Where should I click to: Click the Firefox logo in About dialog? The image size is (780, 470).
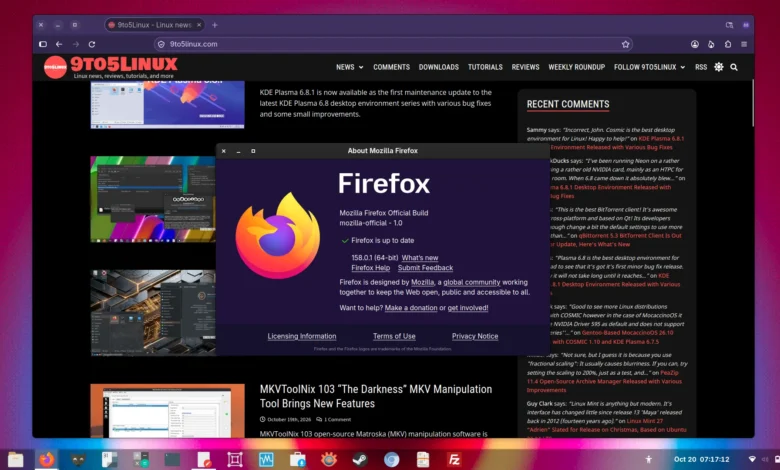[x=278, y=235]
